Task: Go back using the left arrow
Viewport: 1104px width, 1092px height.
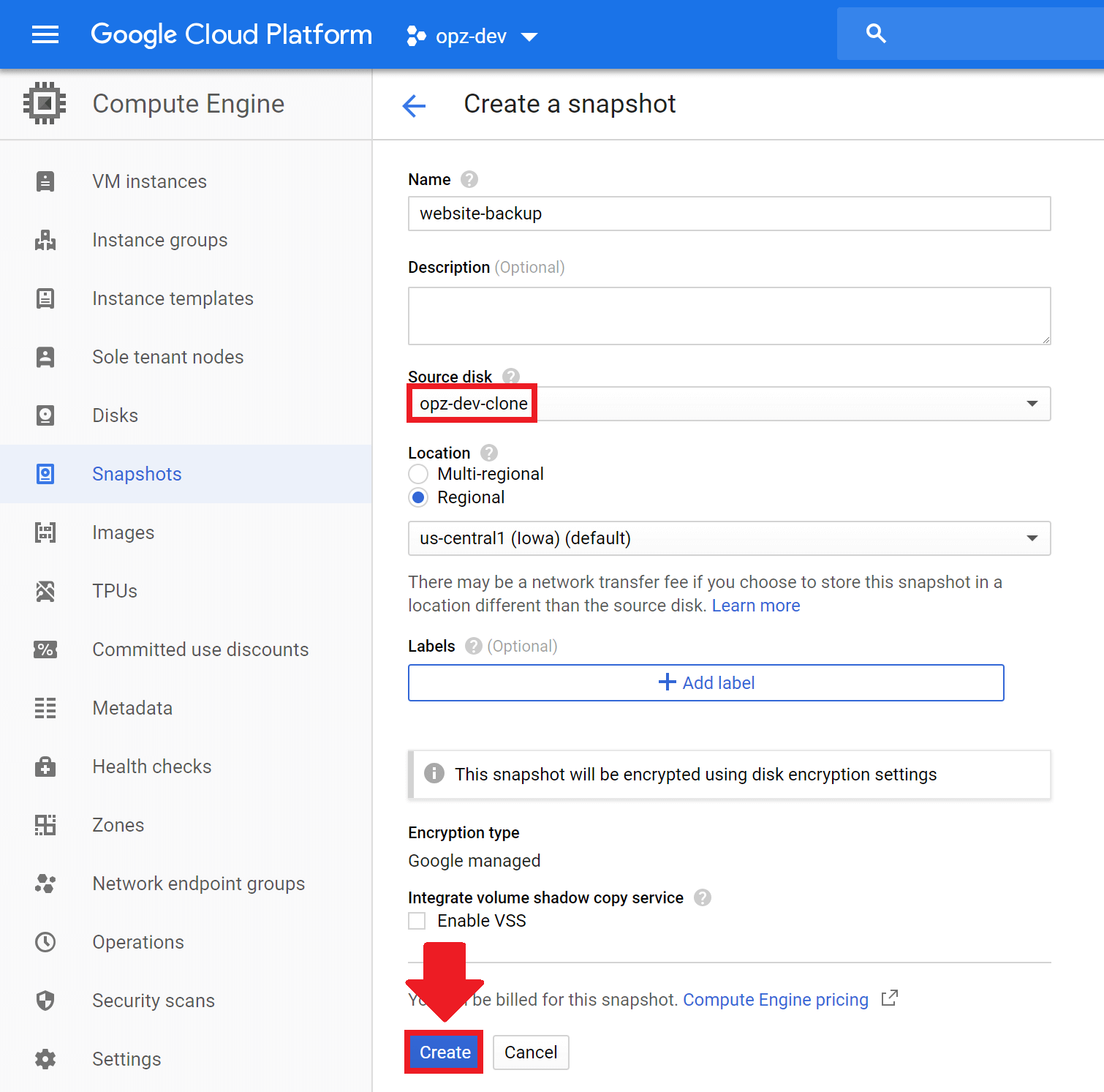Action: pyautogui.click(x=414, y=105)
